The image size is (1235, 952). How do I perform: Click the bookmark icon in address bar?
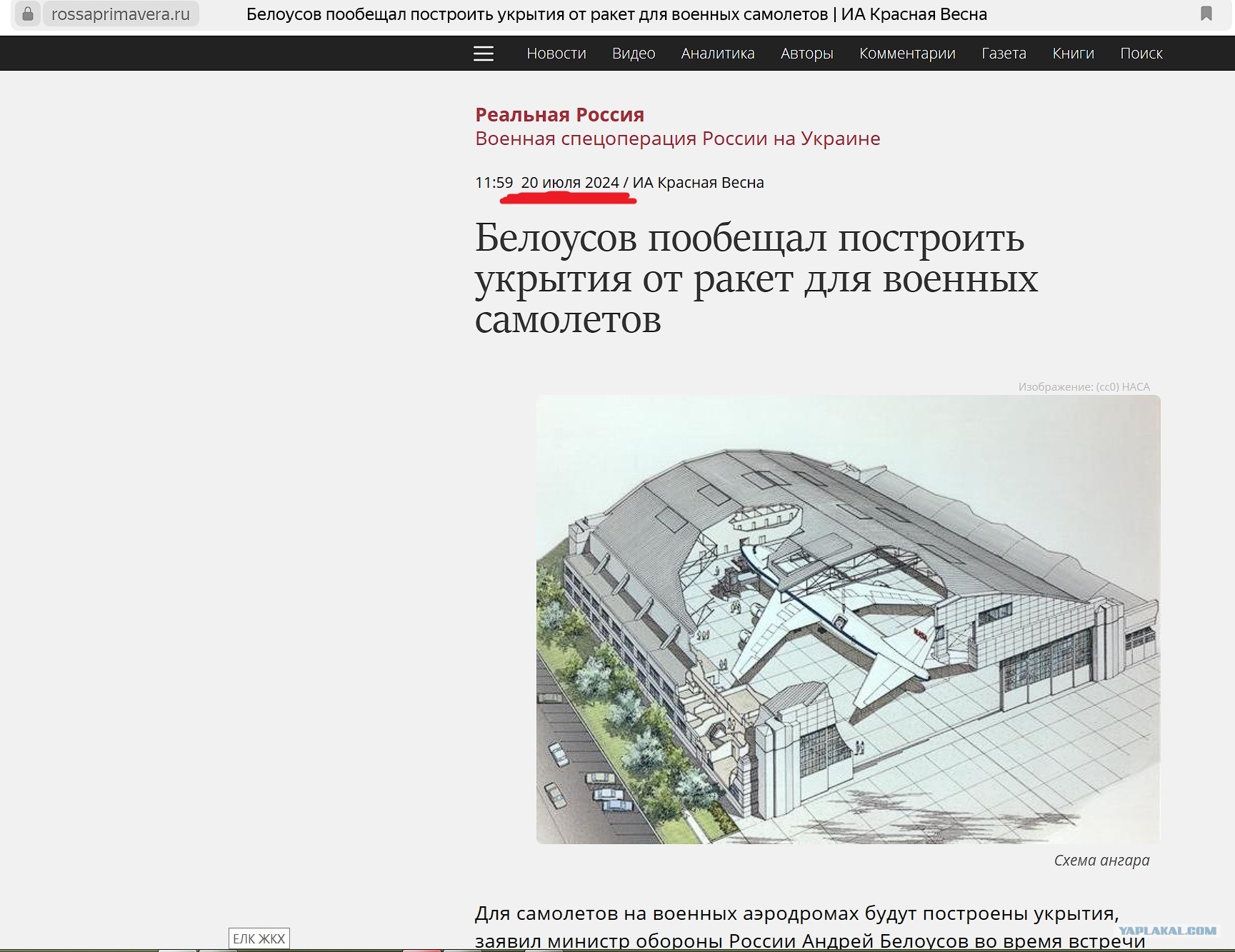(x=1206, y=14)
